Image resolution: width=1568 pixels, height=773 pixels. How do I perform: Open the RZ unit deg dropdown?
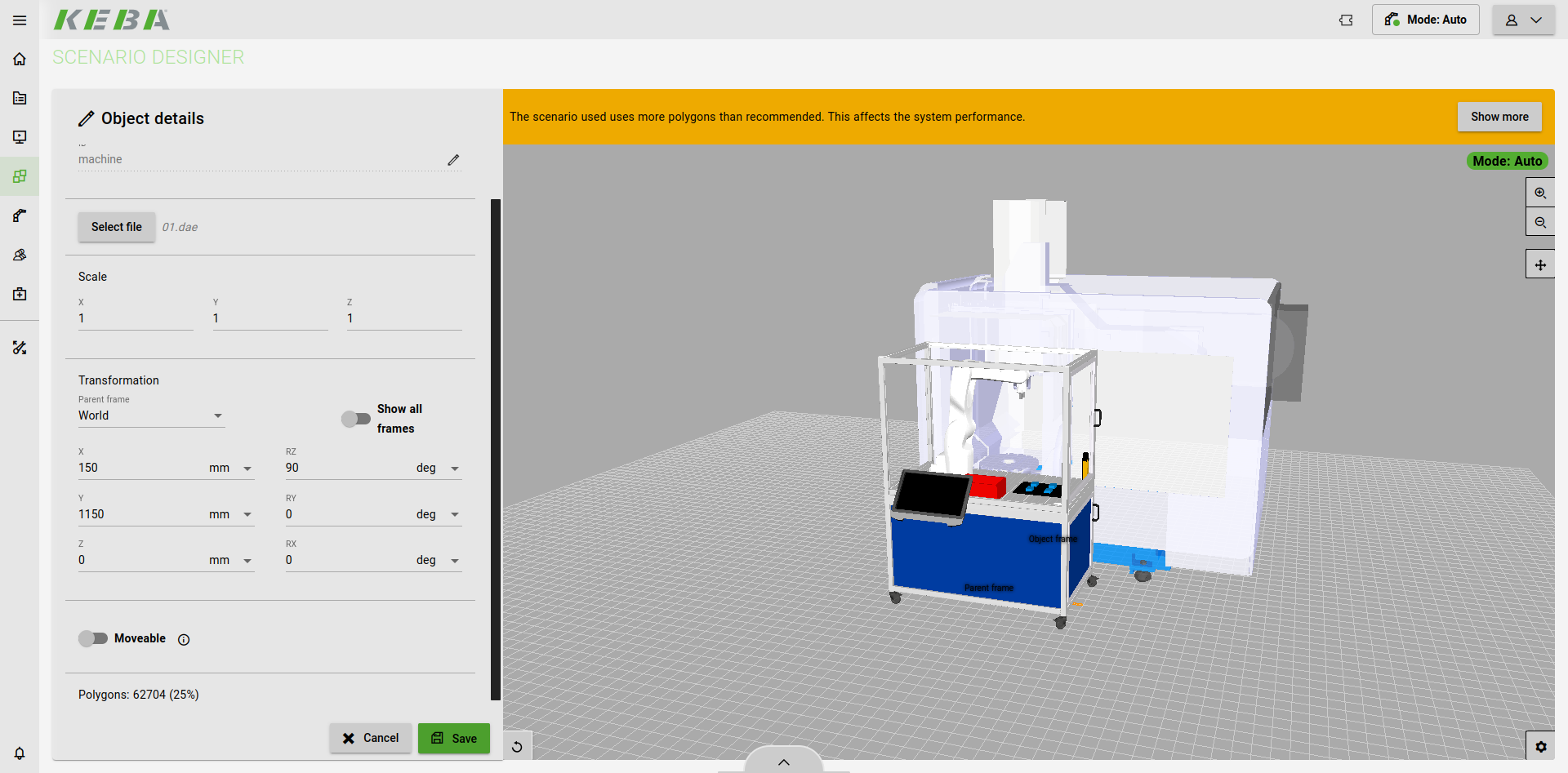(x=439, y=469)
